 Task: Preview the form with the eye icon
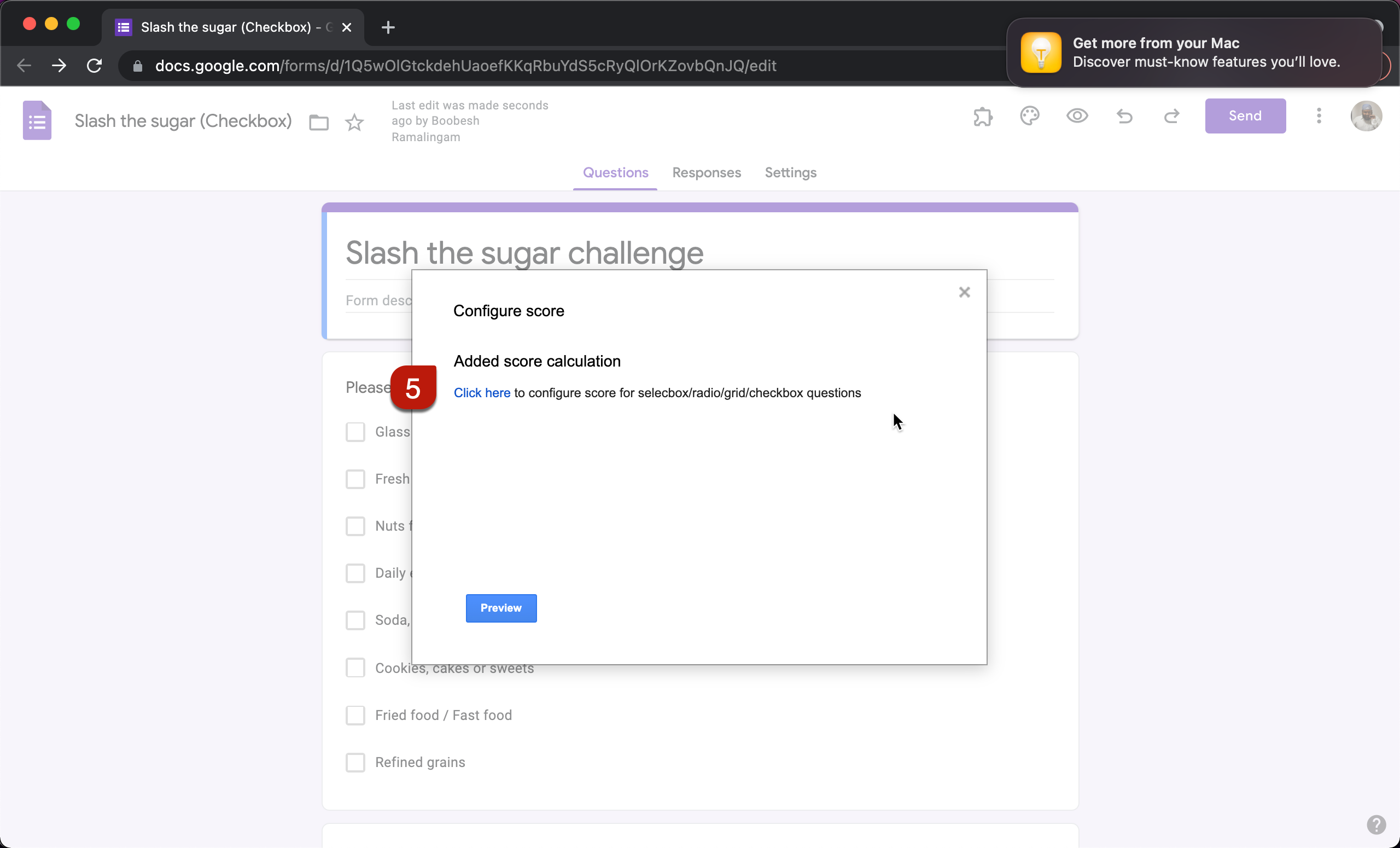[x=1077, y=117]
